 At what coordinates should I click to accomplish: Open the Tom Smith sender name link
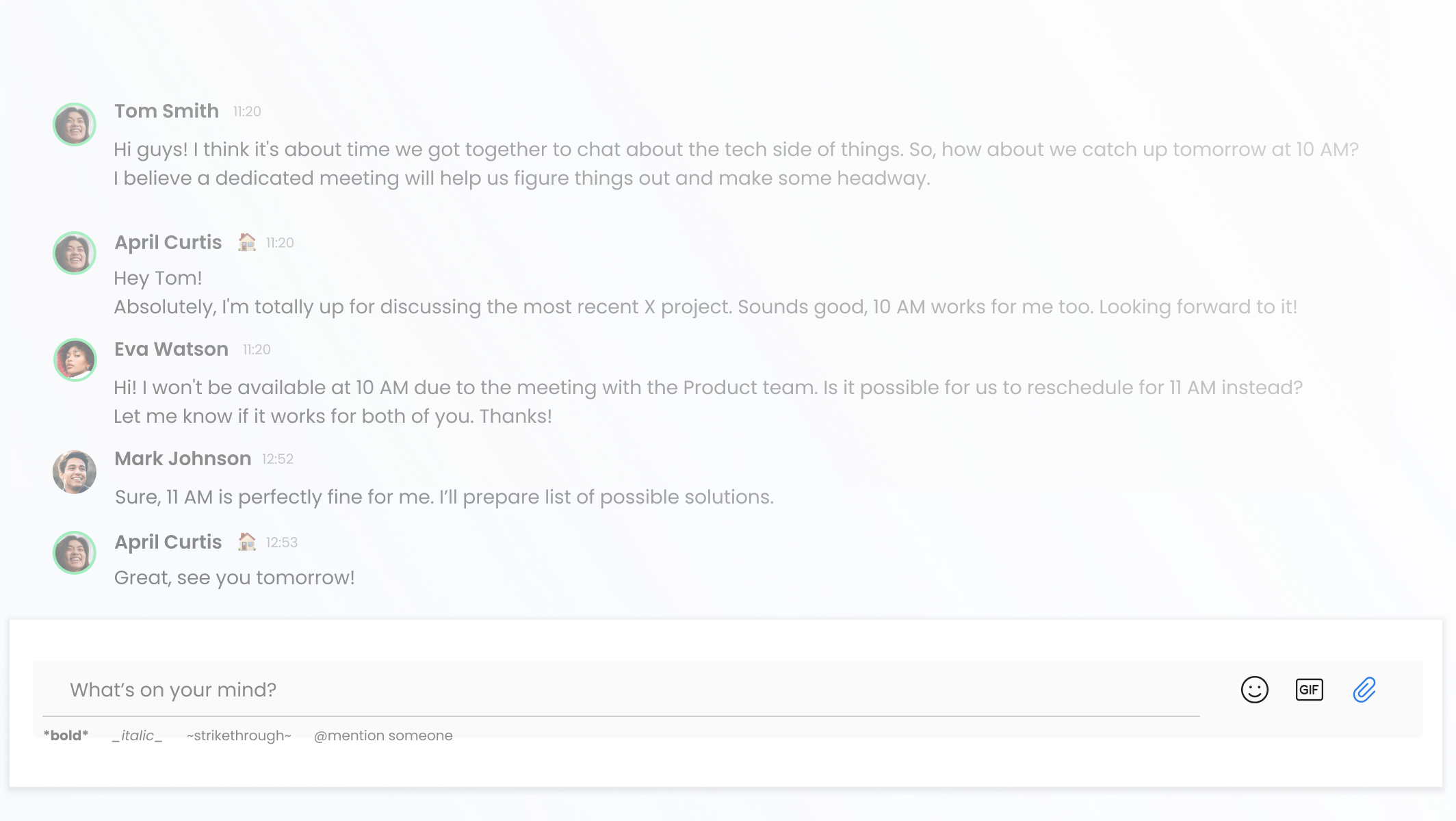tap(166, 111)
